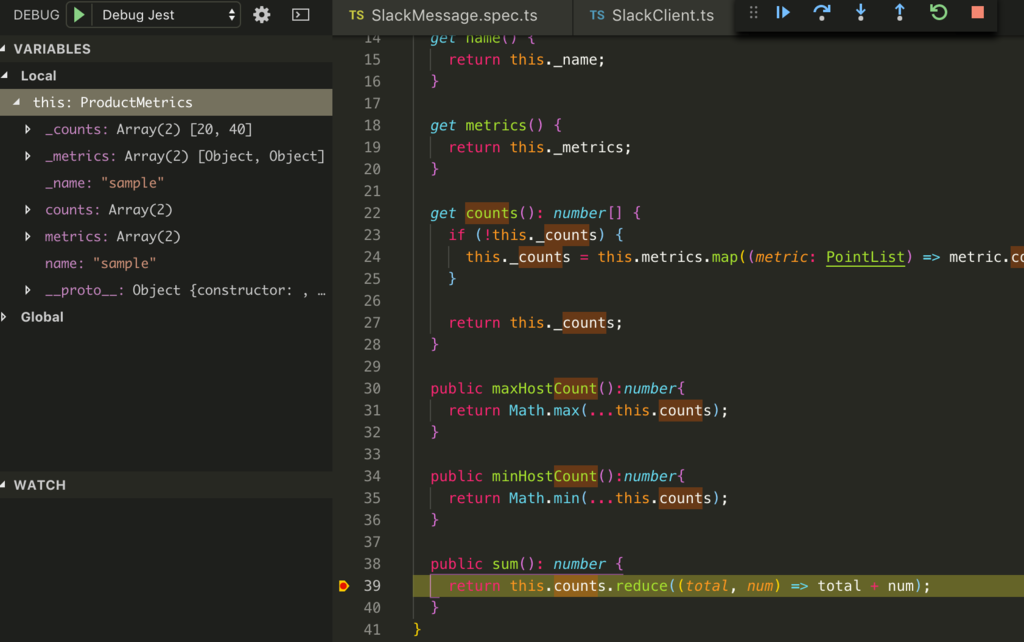
Task: Follow the PointList type link
Action: [865, 257]
